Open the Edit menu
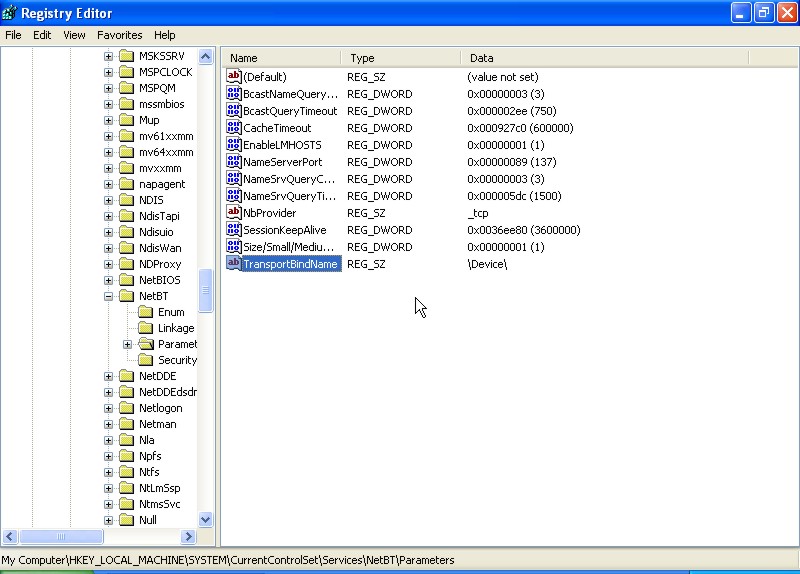The width and height of the screenshot is (800, 574). click(42, 35)
